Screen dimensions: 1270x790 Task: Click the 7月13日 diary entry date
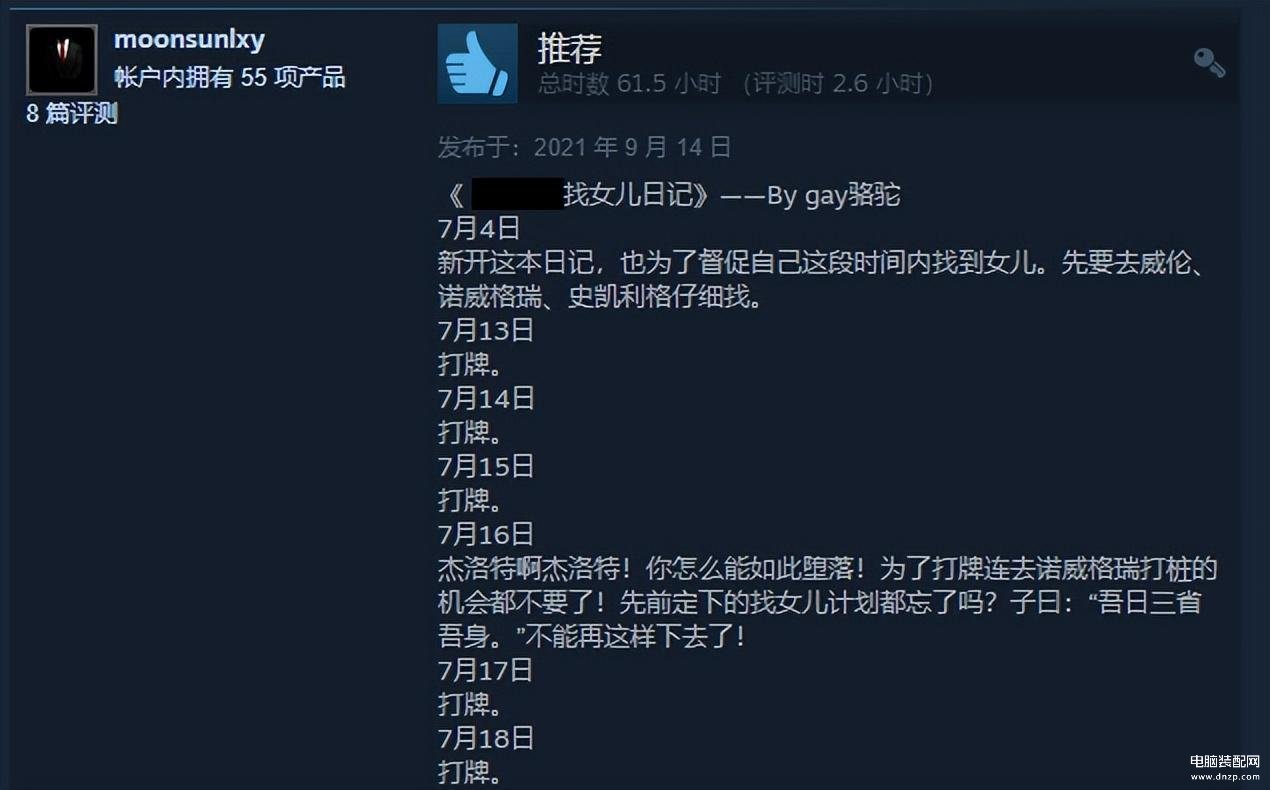pos(486,330)
